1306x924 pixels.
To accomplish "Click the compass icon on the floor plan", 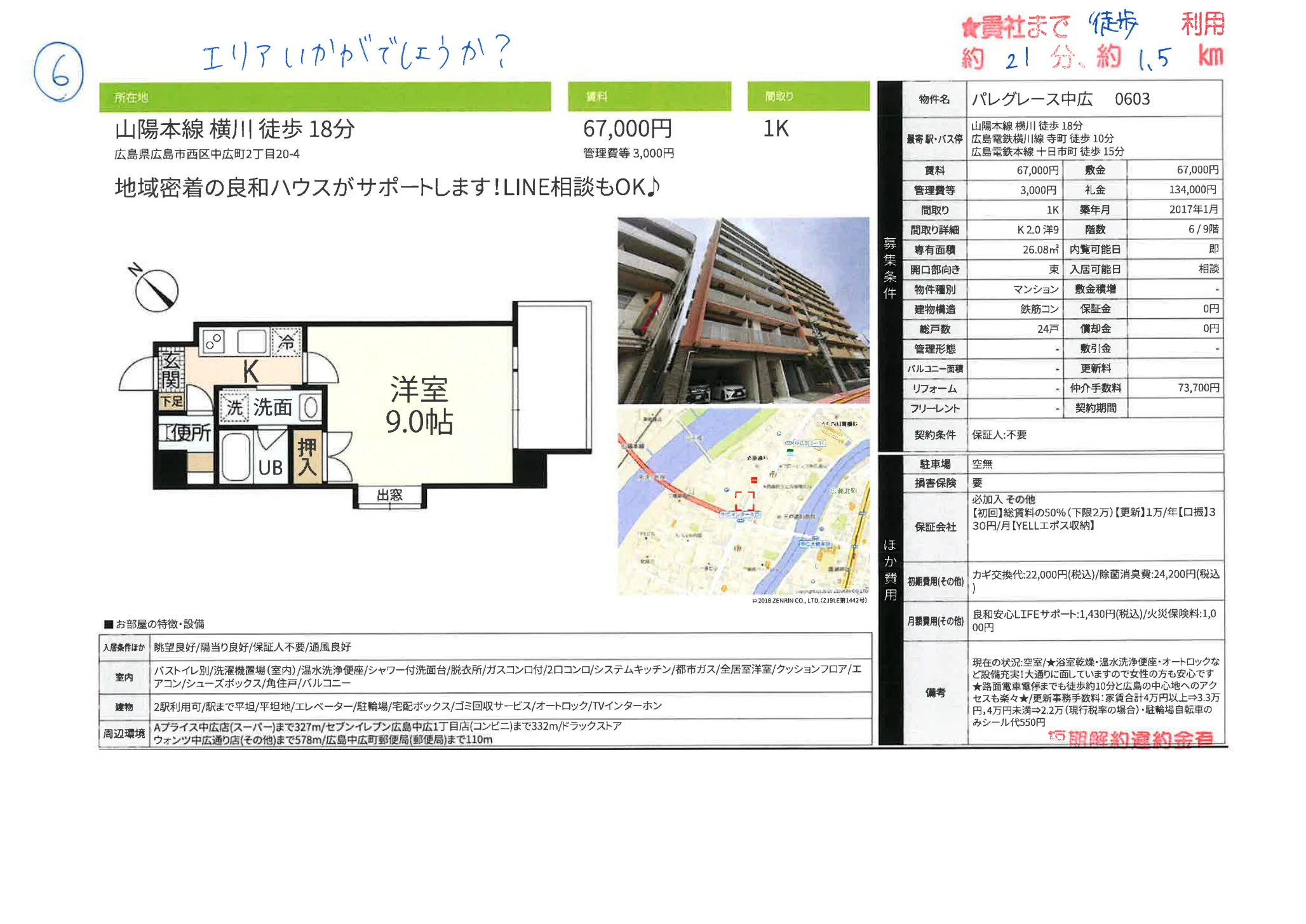I will (157, 291).
